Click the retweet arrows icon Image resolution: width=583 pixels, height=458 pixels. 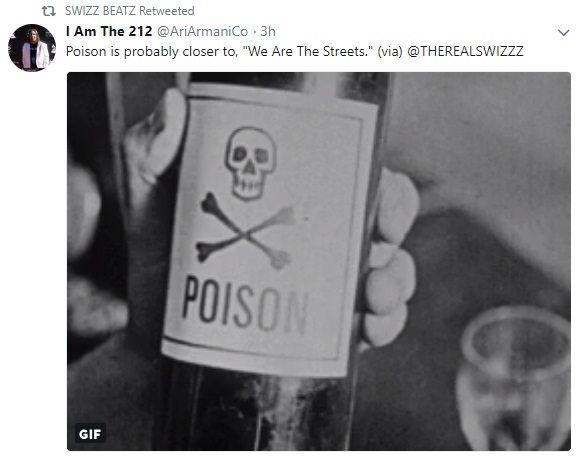(x=48, y=12)
